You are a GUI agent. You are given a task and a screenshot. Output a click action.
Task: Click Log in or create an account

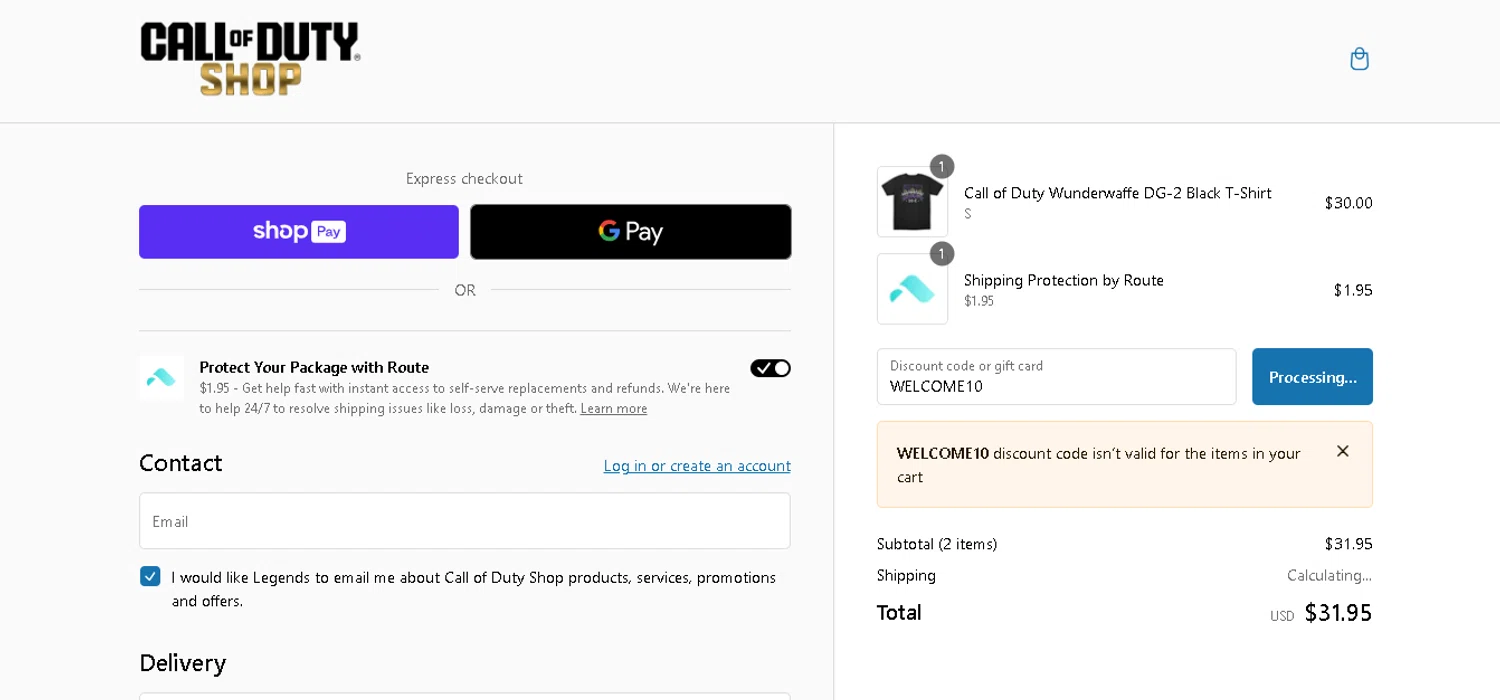[696, 466]
